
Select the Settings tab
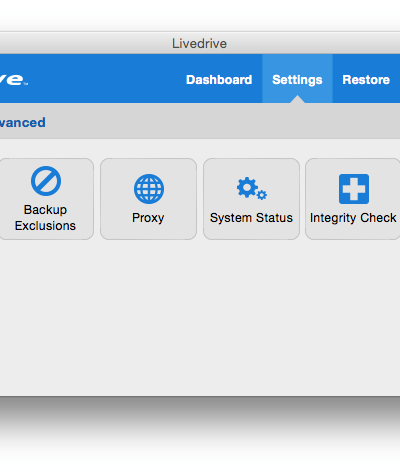point(297,80)
